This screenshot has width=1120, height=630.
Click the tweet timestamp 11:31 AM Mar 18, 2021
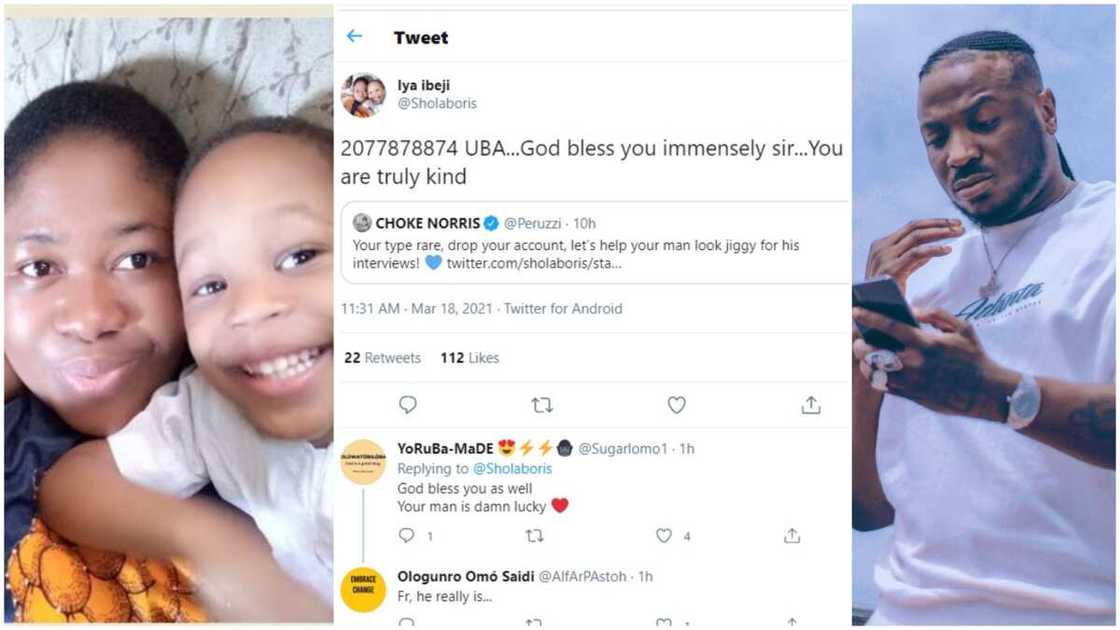pos(417,309)
